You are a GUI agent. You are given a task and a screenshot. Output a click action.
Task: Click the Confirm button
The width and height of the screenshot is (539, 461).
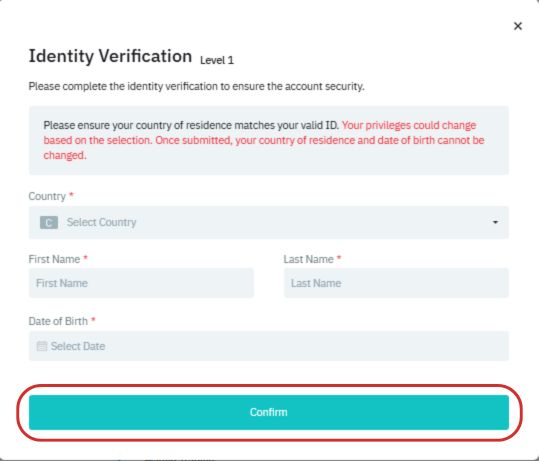tap(268, 412)
